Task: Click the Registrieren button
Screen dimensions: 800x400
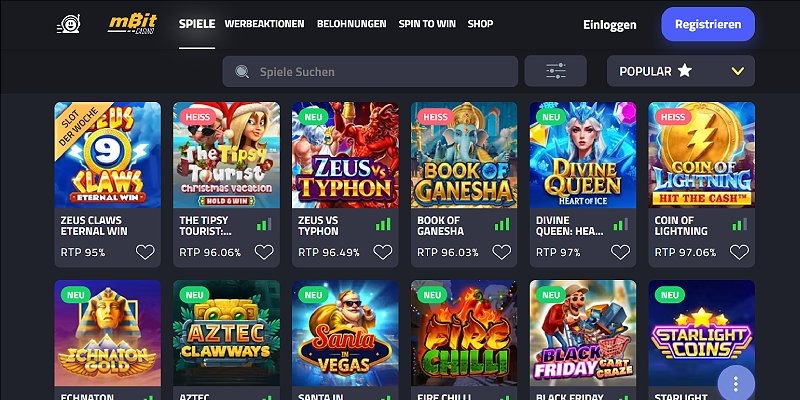Action: point(708,24)
